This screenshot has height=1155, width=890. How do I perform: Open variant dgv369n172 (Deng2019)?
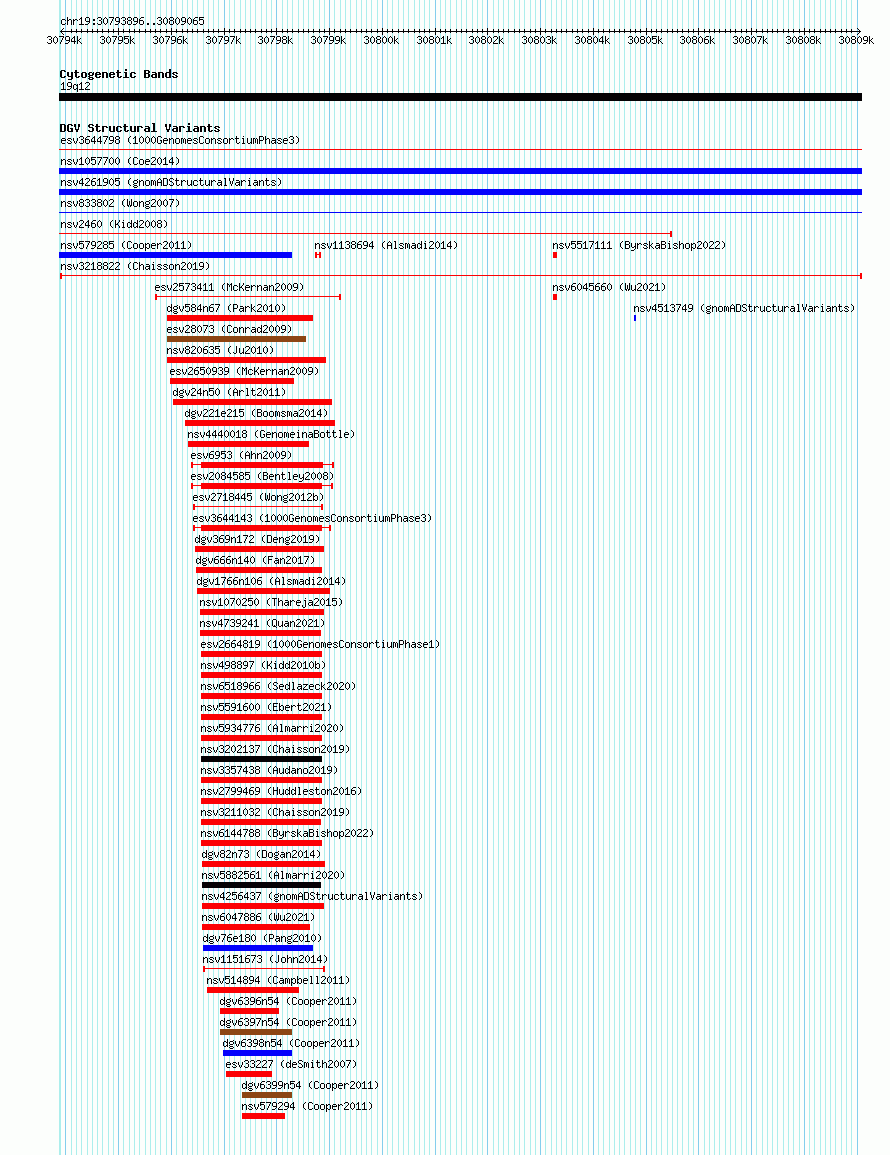(257, 539)
